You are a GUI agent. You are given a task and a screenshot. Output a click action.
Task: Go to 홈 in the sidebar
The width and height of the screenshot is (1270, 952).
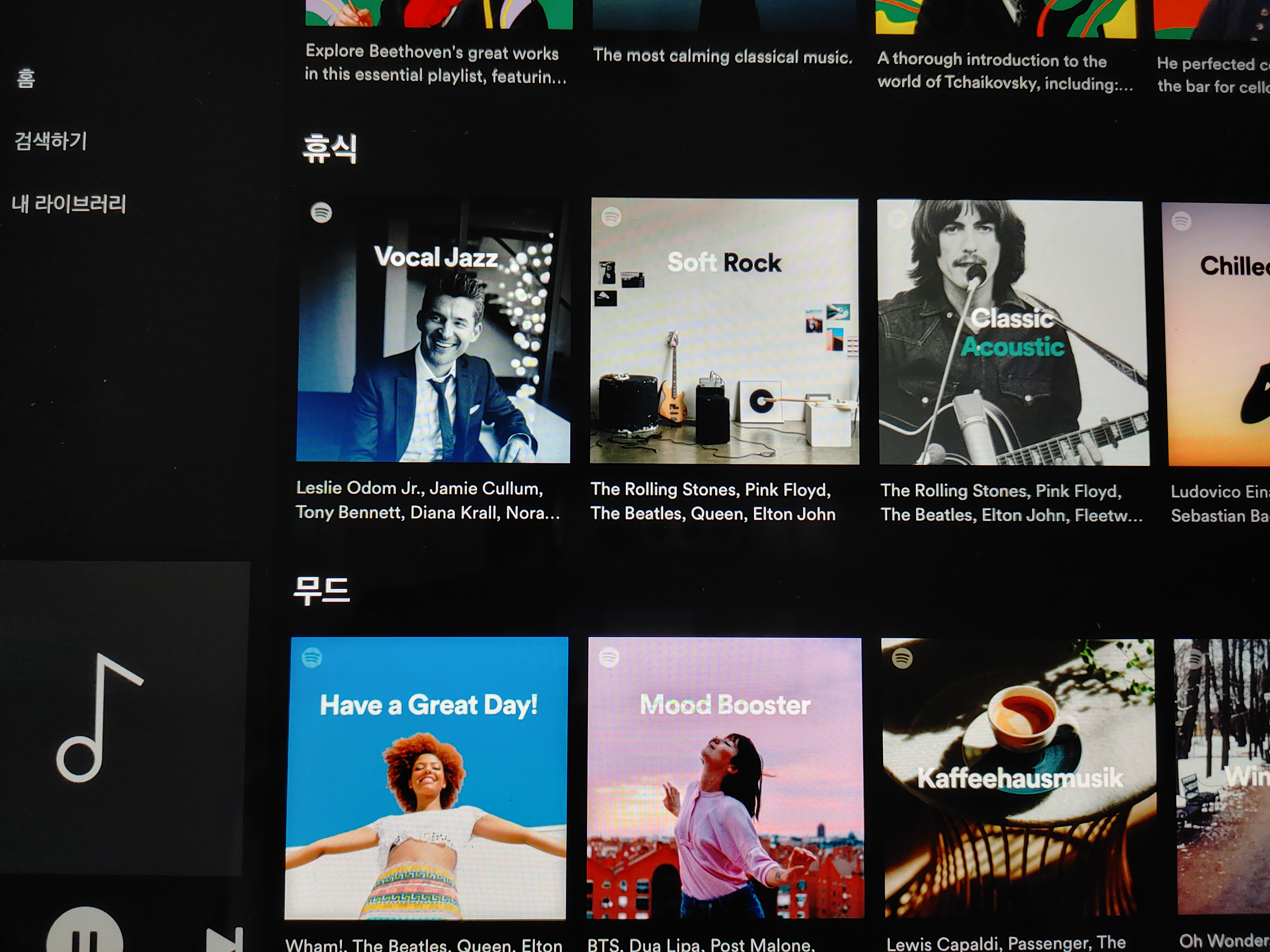26,78
